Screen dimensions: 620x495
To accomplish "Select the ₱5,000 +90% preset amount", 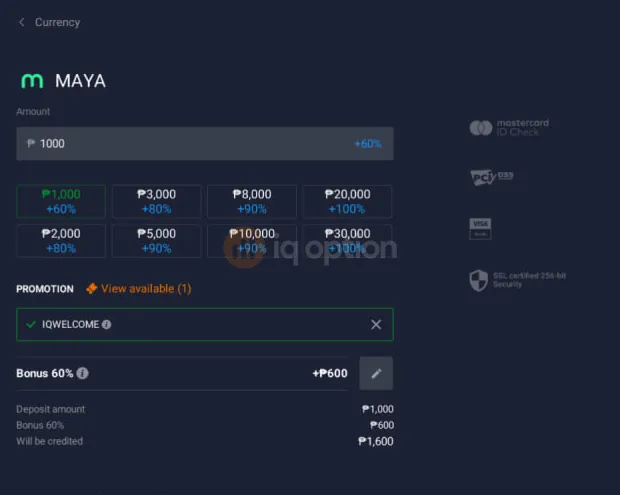I will click(x=157, y=241).
